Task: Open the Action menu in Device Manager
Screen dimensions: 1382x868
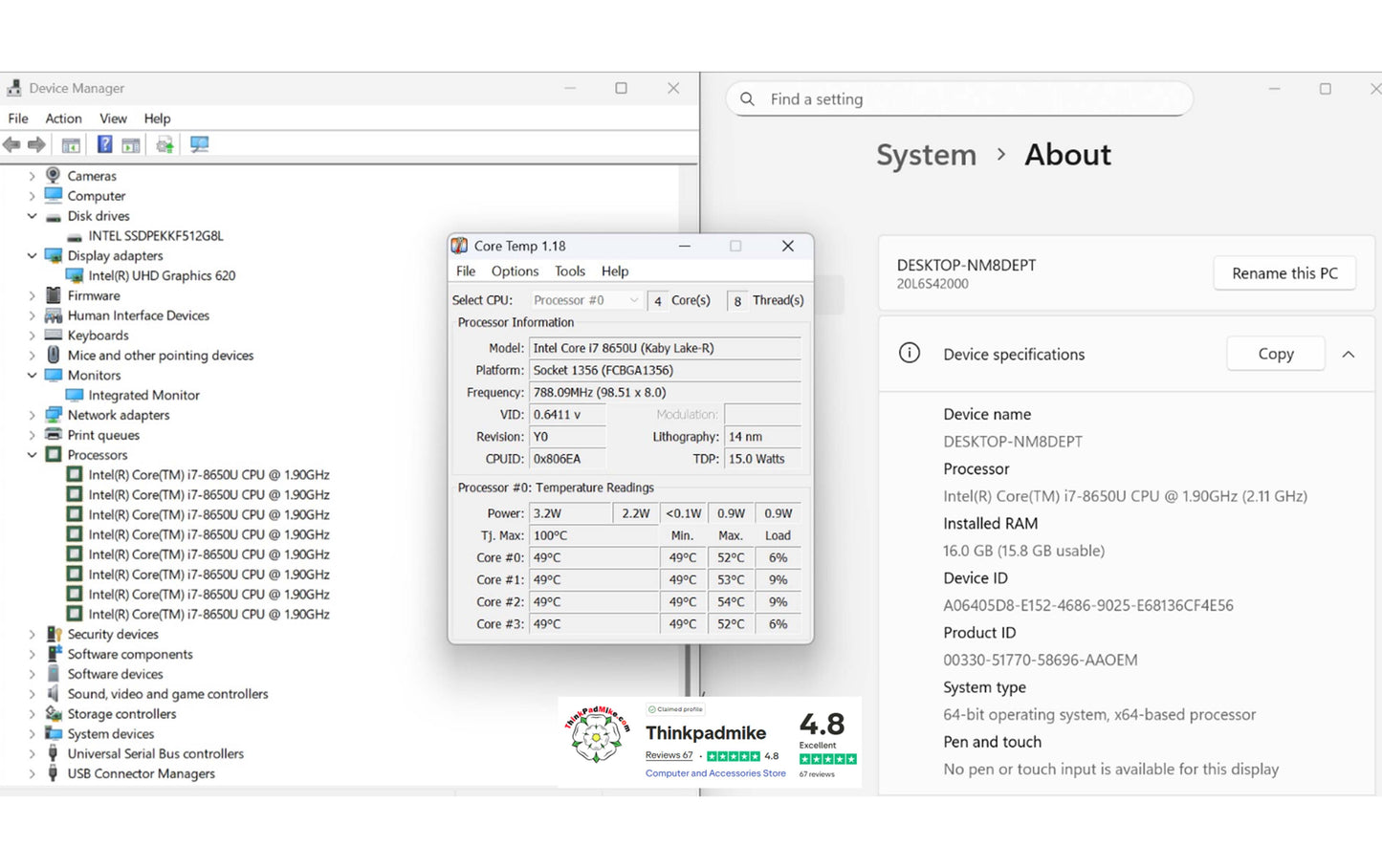Action: (x=63, y=119)
